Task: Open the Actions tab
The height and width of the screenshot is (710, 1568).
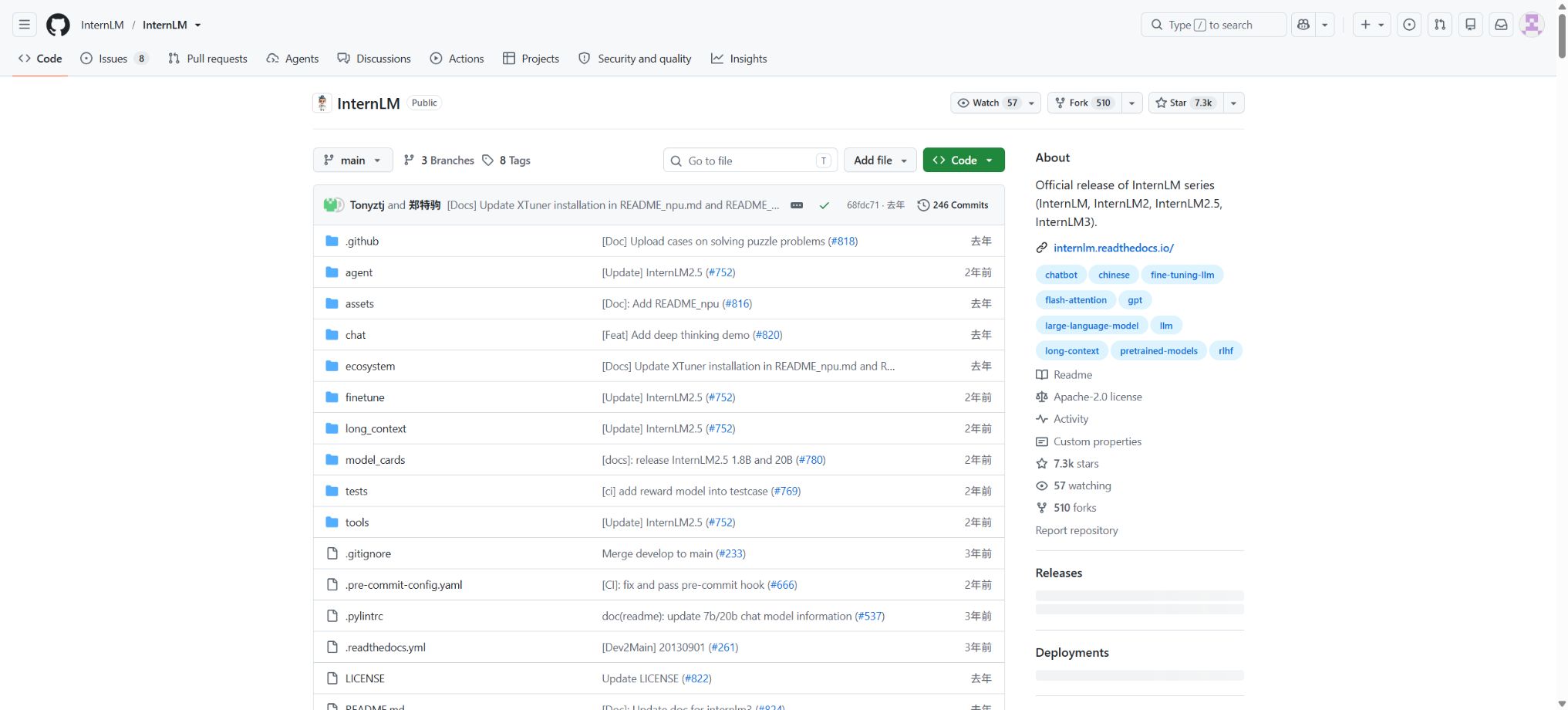Action: [x=457, y=59]
